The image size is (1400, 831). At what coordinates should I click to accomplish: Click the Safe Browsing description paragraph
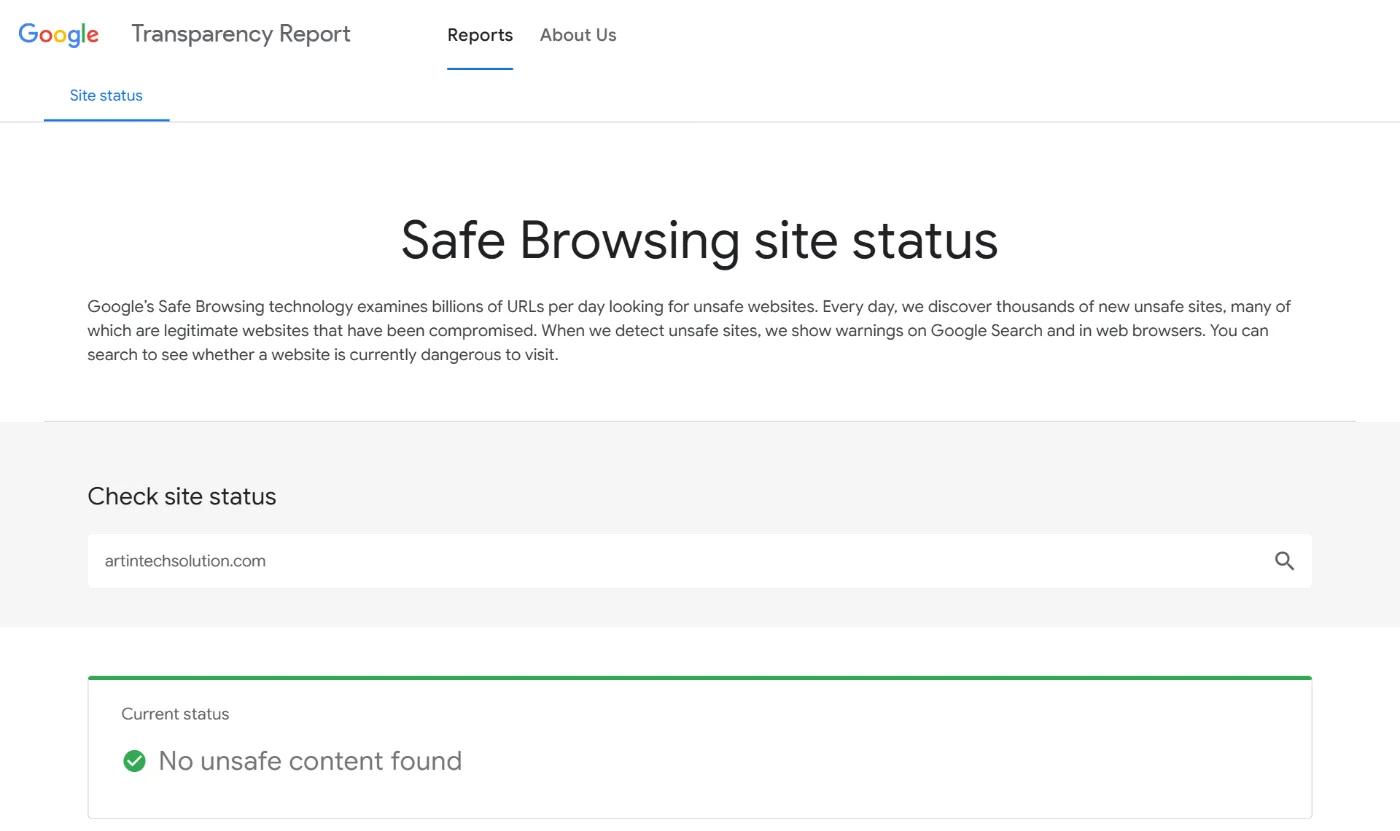tap(690, 330)
